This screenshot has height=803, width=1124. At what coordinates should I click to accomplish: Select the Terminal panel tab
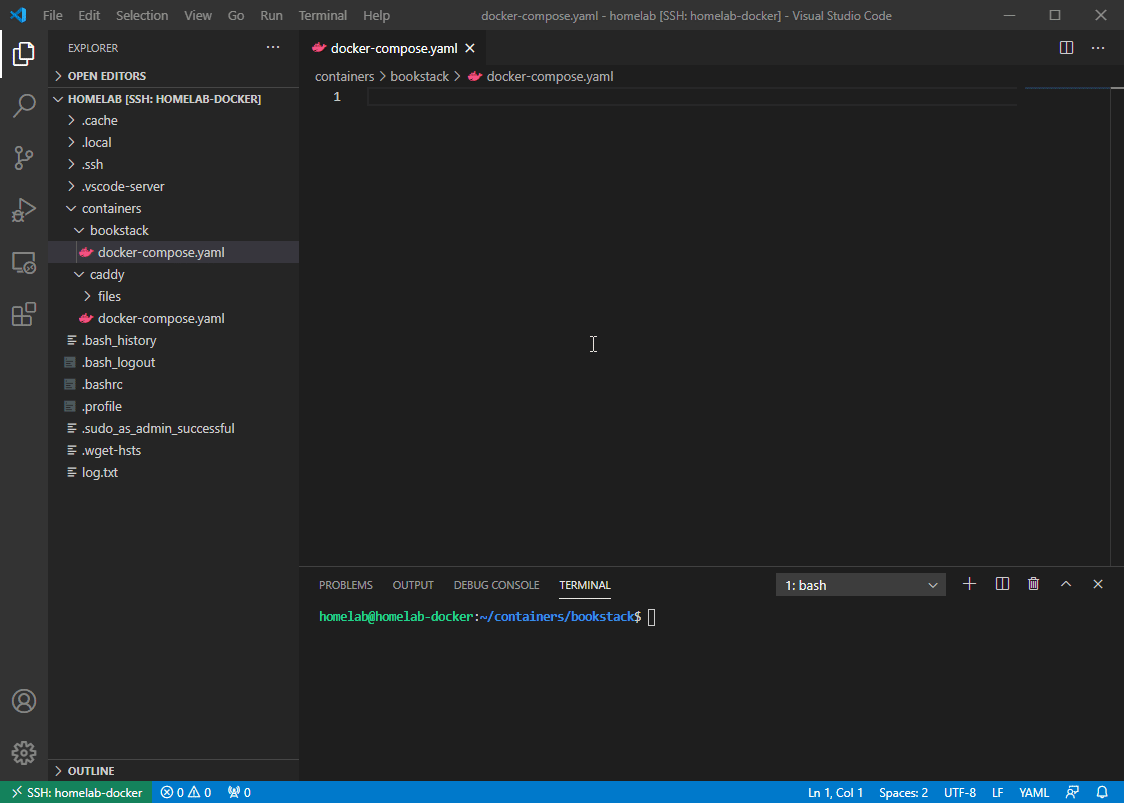pyautogui.click(x=585, y=585)
